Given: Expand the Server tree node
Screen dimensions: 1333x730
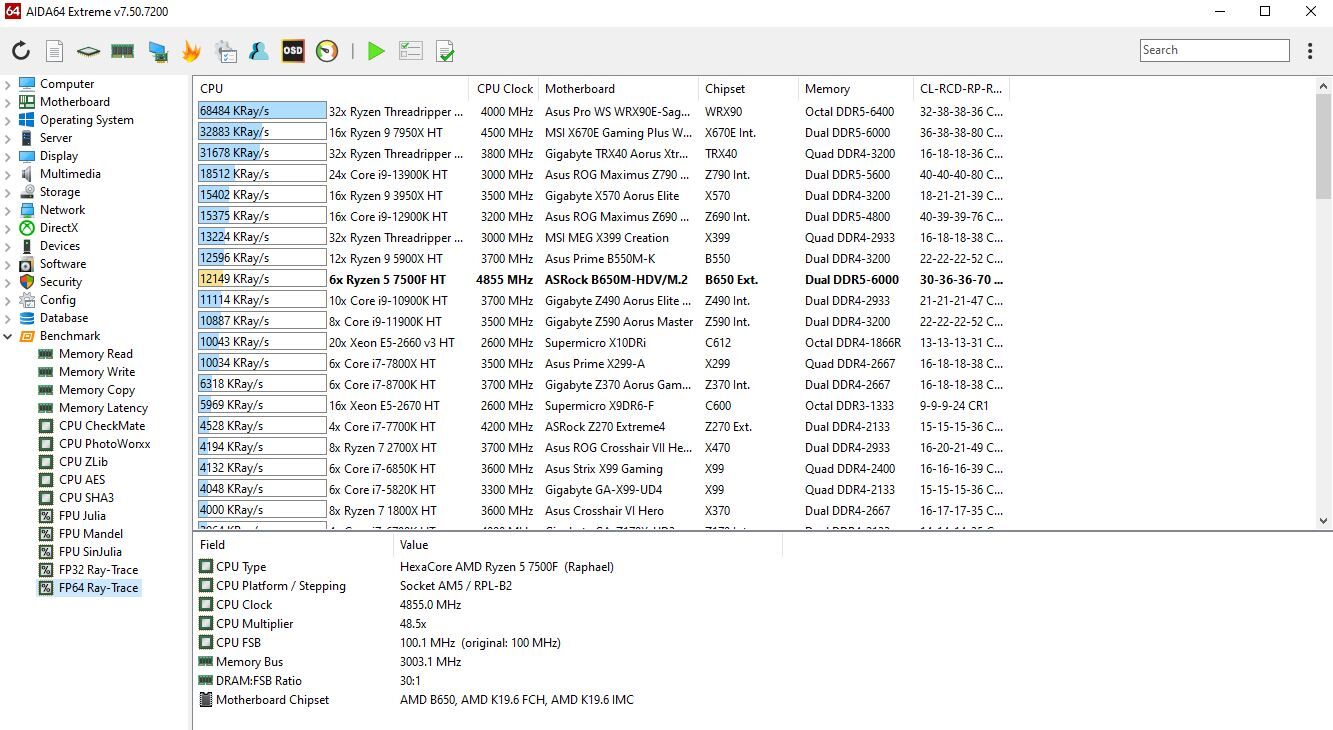Looking at the screenshot, I should pos(8,138).
